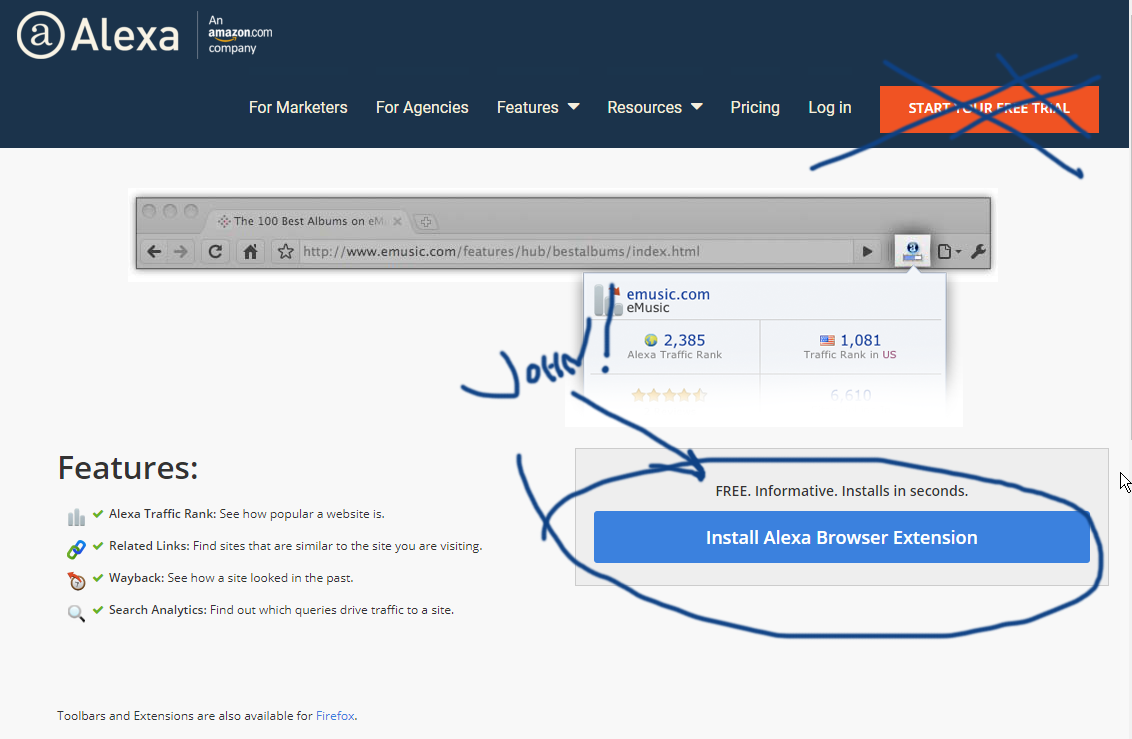Click 'FREE. Informative. Installs in seconds.' text
Image resolution: width=1132 pixels, height=739 pixels.
(842, 491)
